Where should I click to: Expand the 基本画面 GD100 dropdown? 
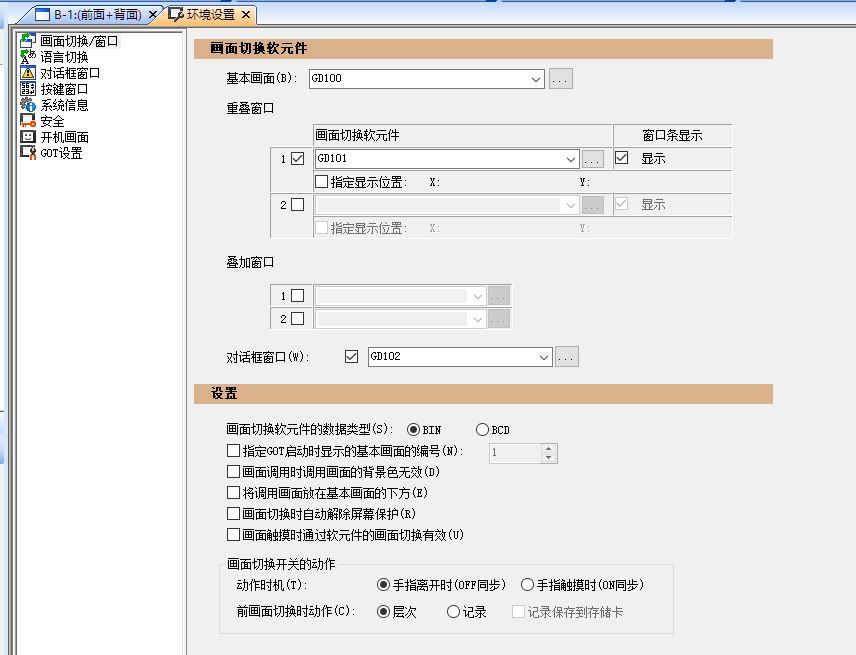(536, 78)
